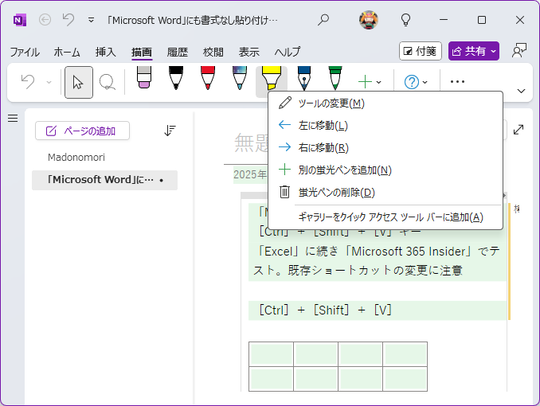The width and height of the screenshot is (540, 406).
Task: Open the 付箋 sticky notes button
Action: pos(420,51)
